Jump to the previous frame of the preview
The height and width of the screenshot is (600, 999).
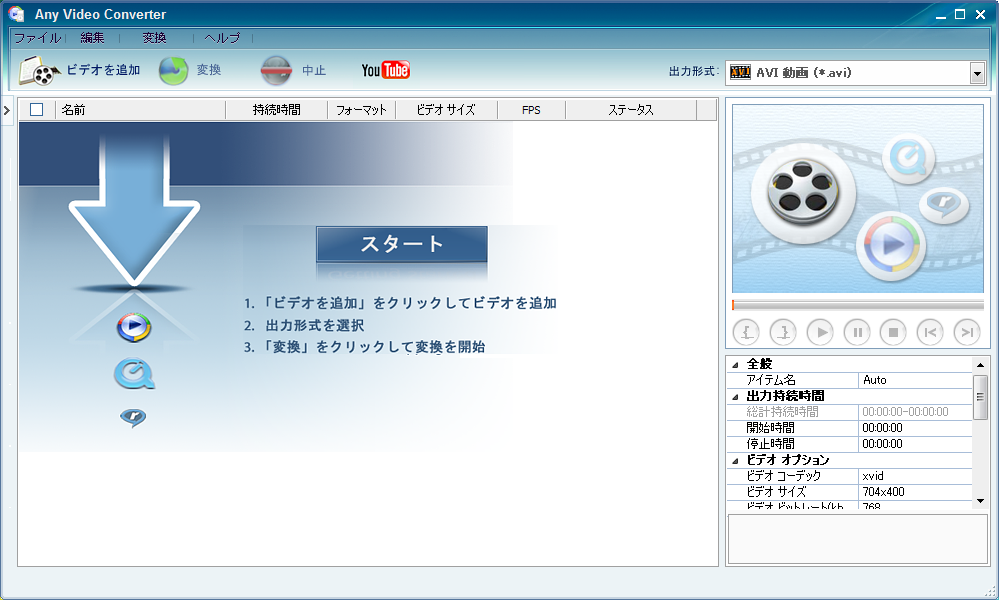(930, 332)
